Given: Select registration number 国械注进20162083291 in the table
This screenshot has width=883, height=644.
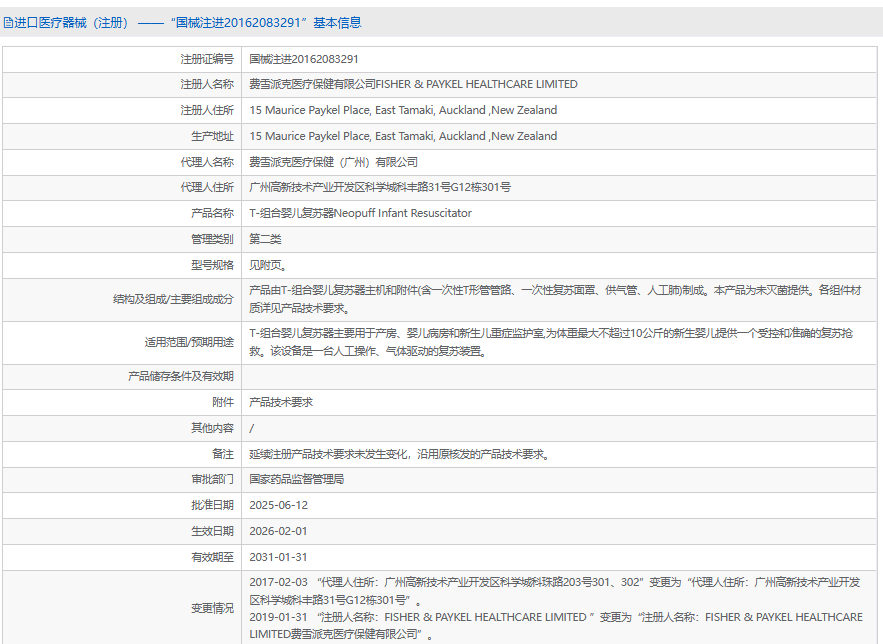Looking at the screenshot, I should 304,59.
